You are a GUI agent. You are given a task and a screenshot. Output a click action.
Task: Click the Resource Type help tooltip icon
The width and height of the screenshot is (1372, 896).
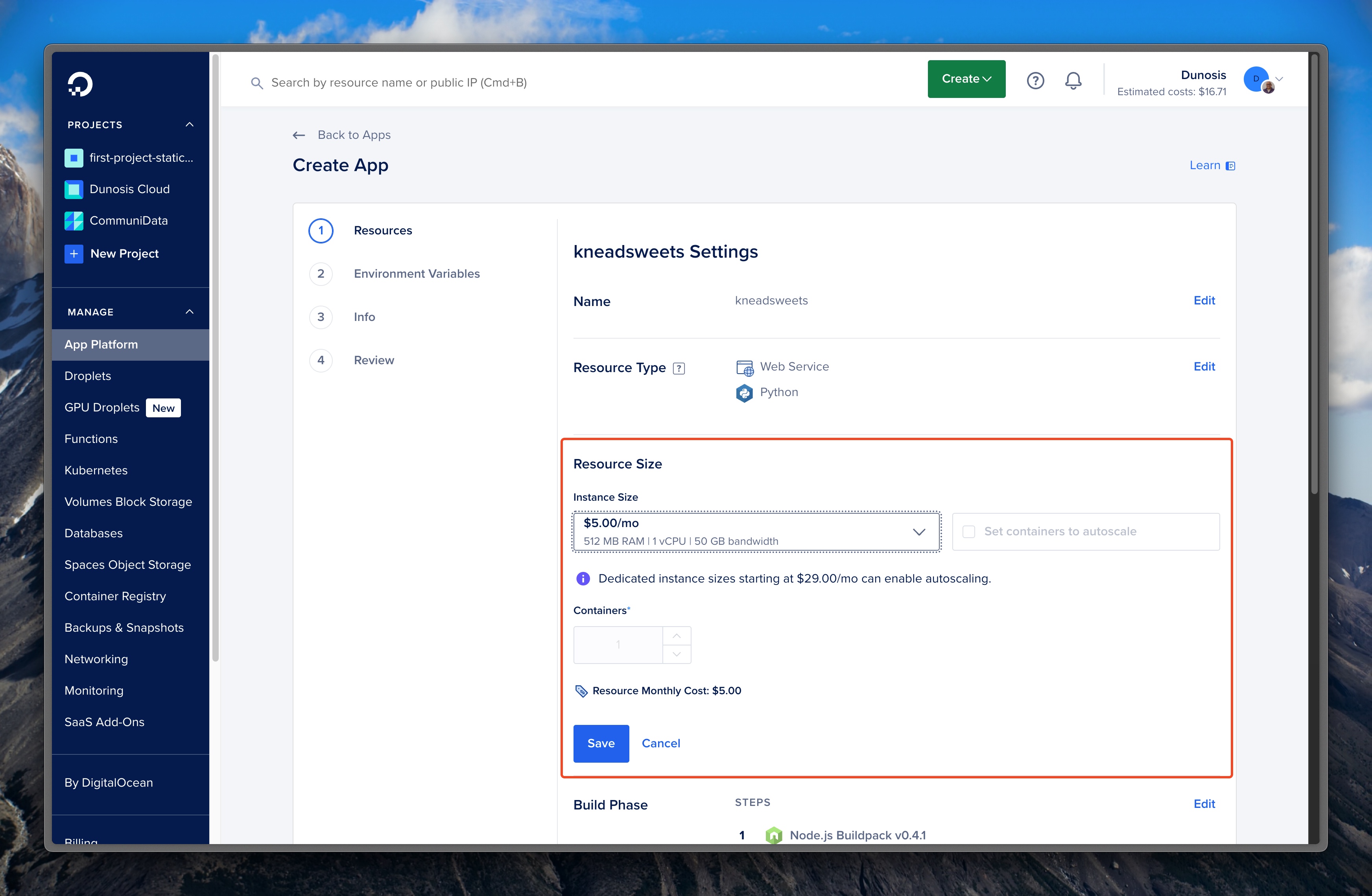tap(679, 369)
